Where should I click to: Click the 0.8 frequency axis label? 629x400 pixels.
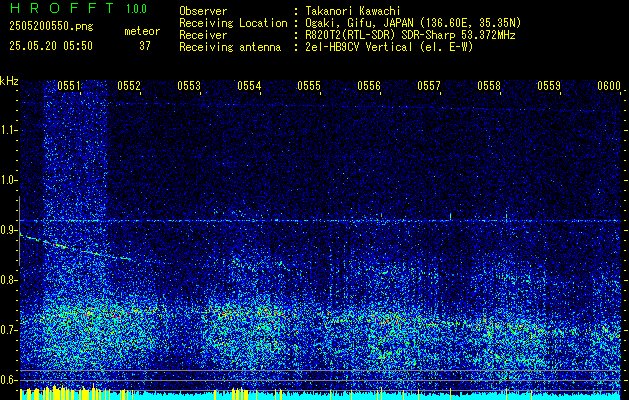(x=8, y=280)
